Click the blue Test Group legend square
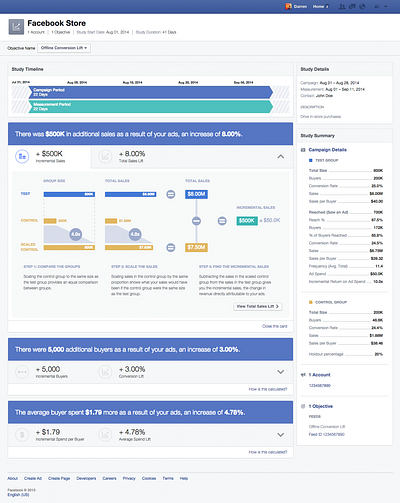The width and height of the screenshot is (400, 503). (311, 160)
